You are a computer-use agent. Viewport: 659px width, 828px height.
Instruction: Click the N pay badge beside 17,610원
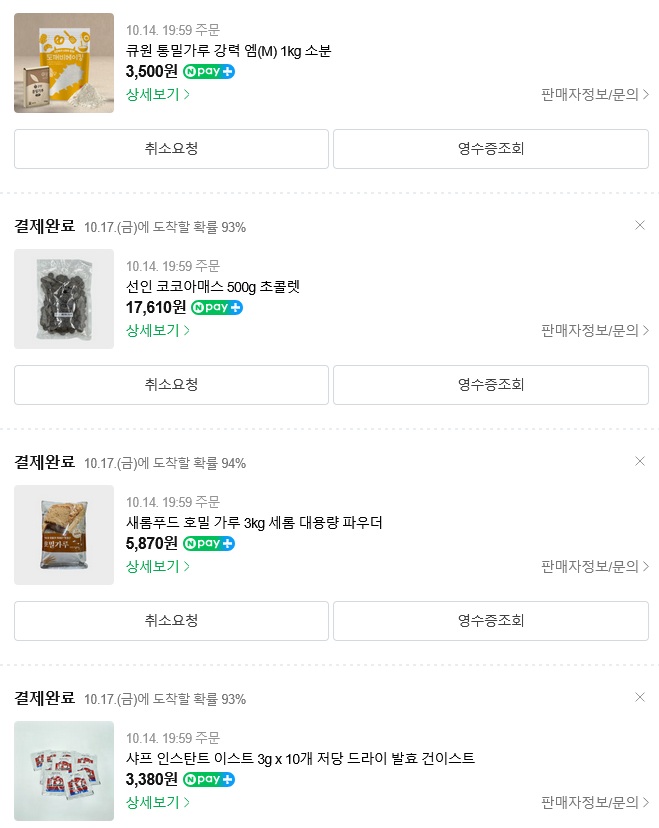click(217, 308)
